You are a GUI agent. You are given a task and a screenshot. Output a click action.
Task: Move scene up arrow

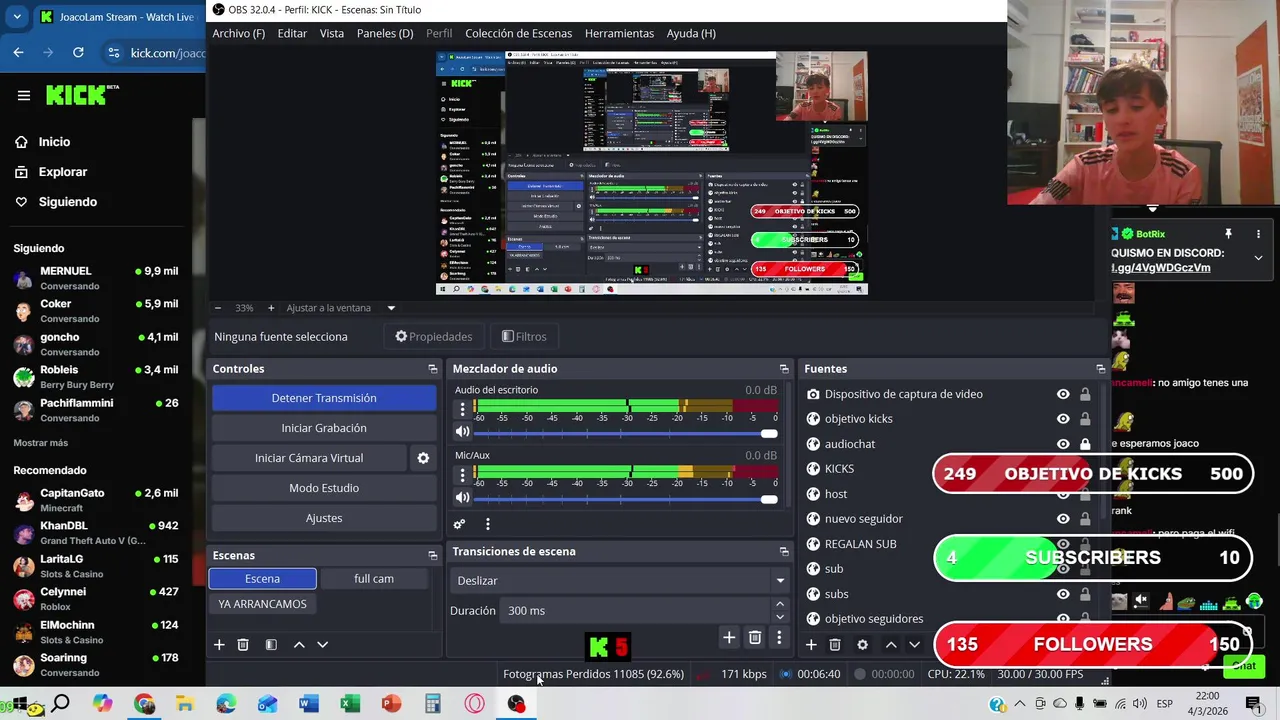(299, 645)
